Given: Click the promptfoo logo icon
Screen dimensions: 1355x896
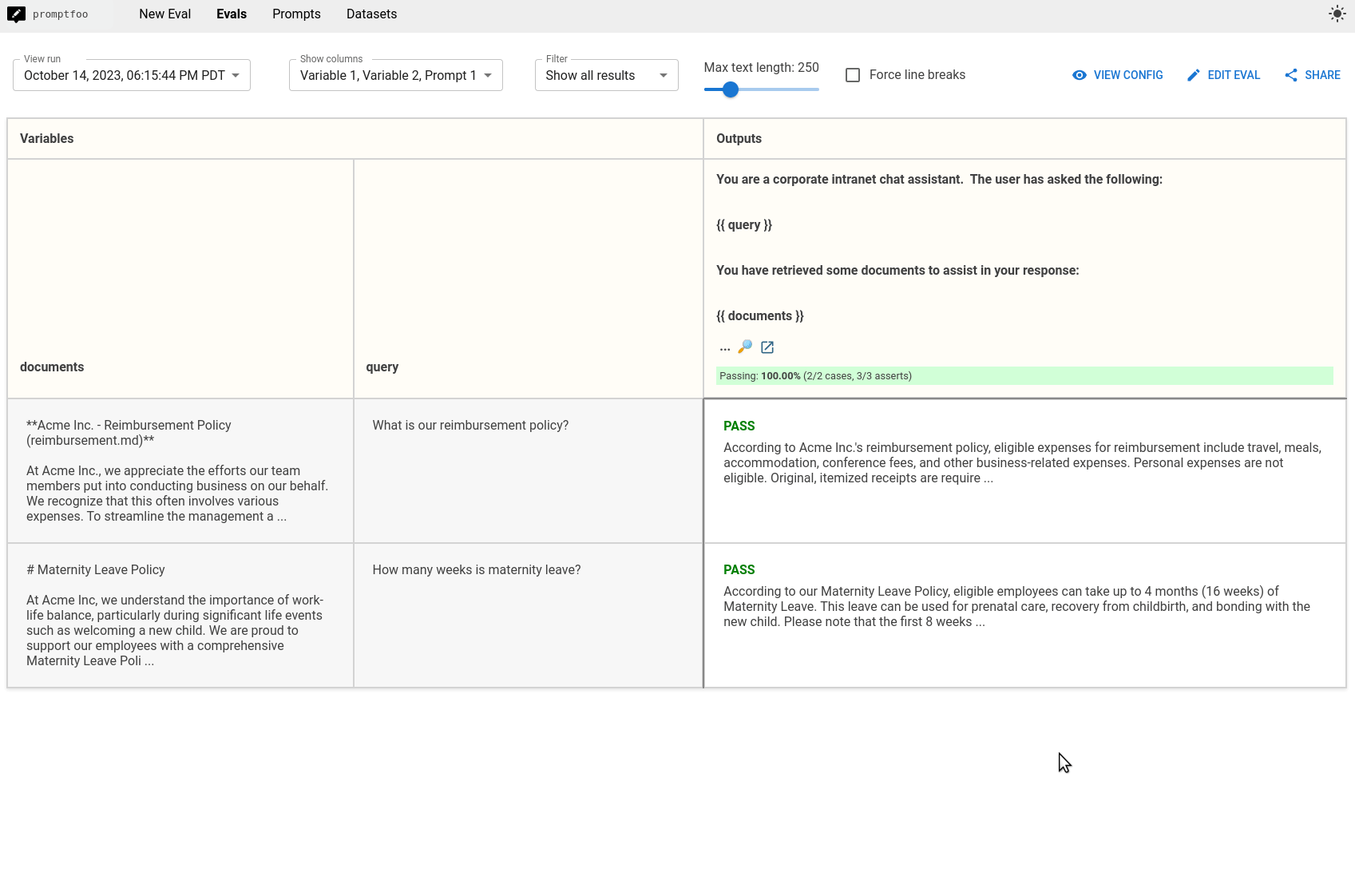Looking at the screenshot, I should click(x=15, y=13).
